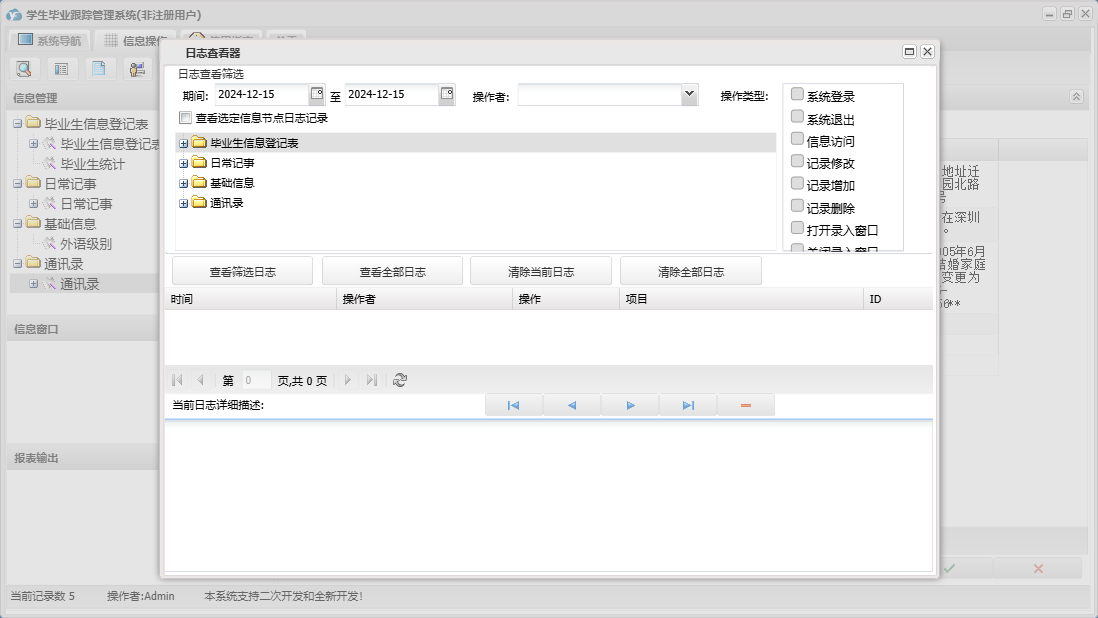This screenshot has width=1098, height=618.
Task: Check the 系统登录 operation type
Action: point(797,94)
